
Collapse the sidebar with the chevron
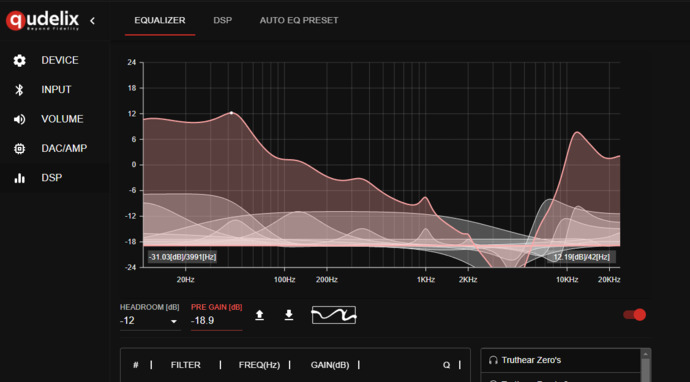point(92,21)
